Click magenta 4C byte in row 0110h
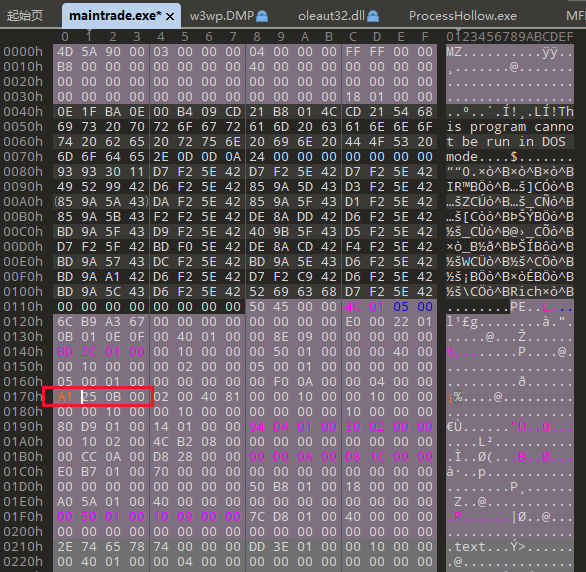The height and width of the screenshot is (572, 586). pos(353,307)
